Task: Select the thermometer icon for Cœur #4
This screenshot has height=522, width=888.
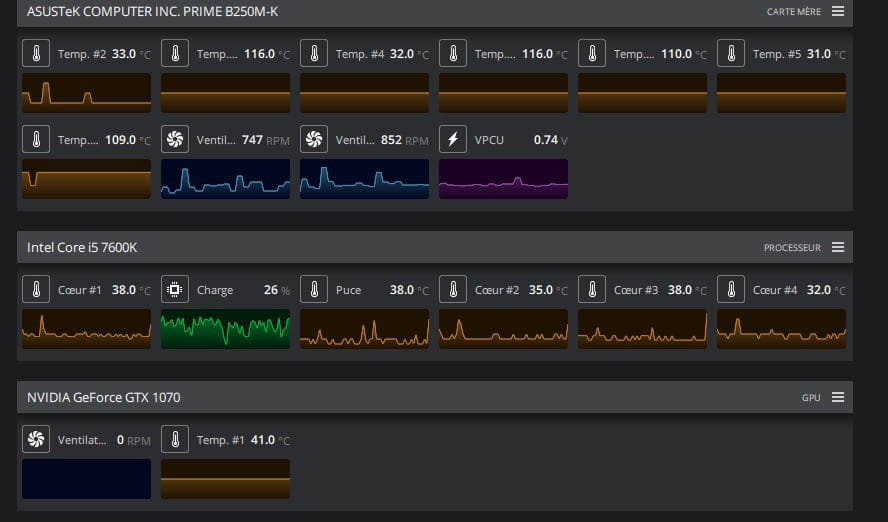Action: coord(731,290)
